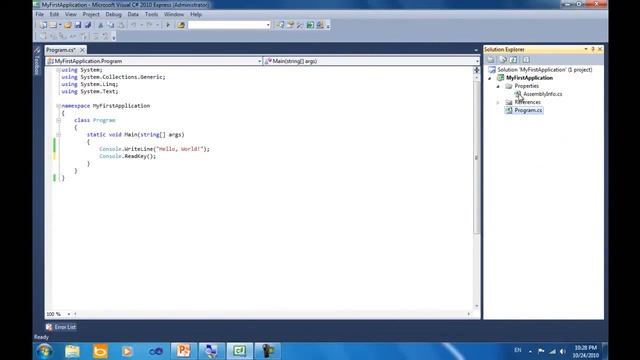This screenshot has height=360, width=640.
Task: Collapse the using directives region
Action: pos(58,70)
